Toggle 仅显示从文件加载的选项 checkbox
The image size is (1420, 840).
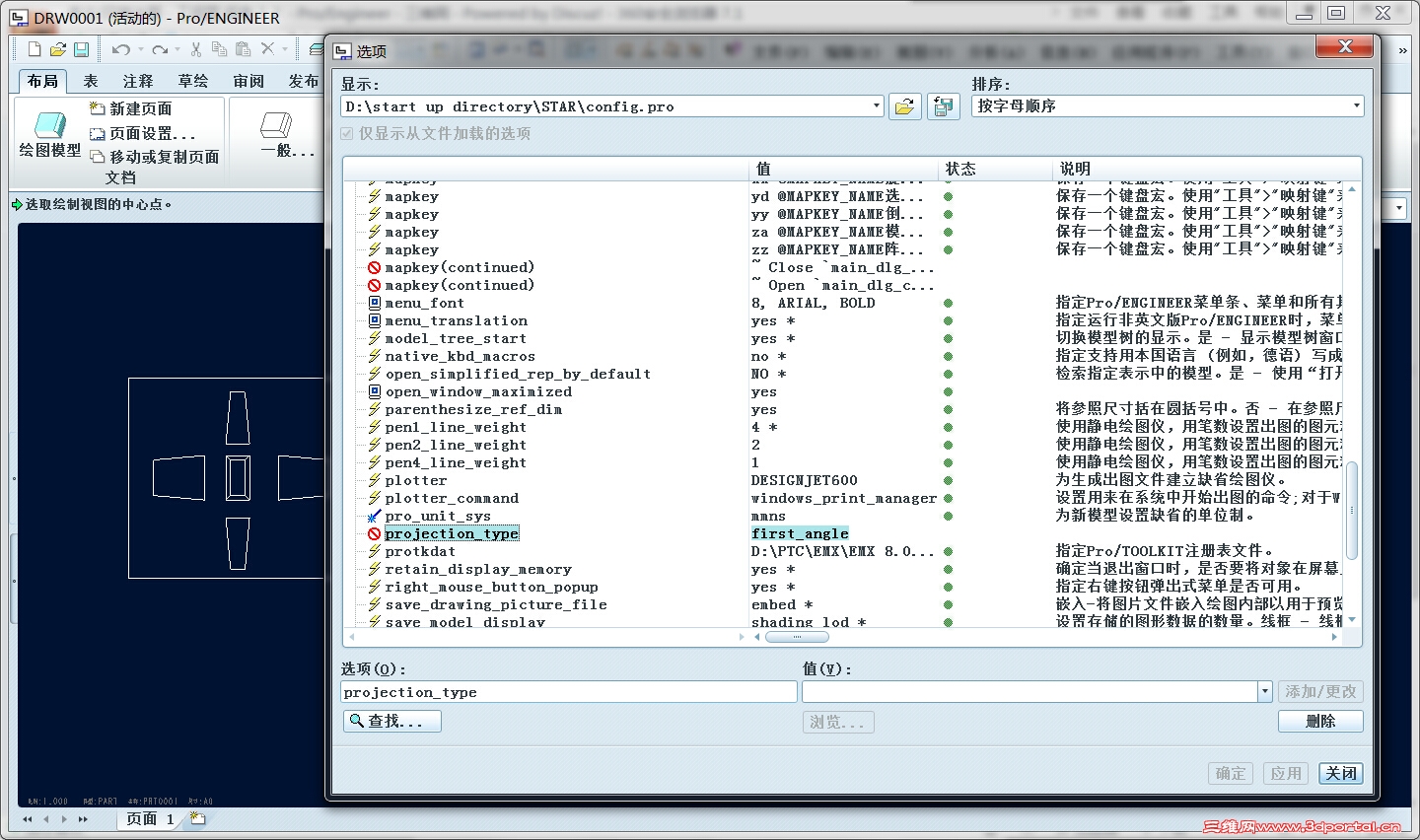click(347, 135)
